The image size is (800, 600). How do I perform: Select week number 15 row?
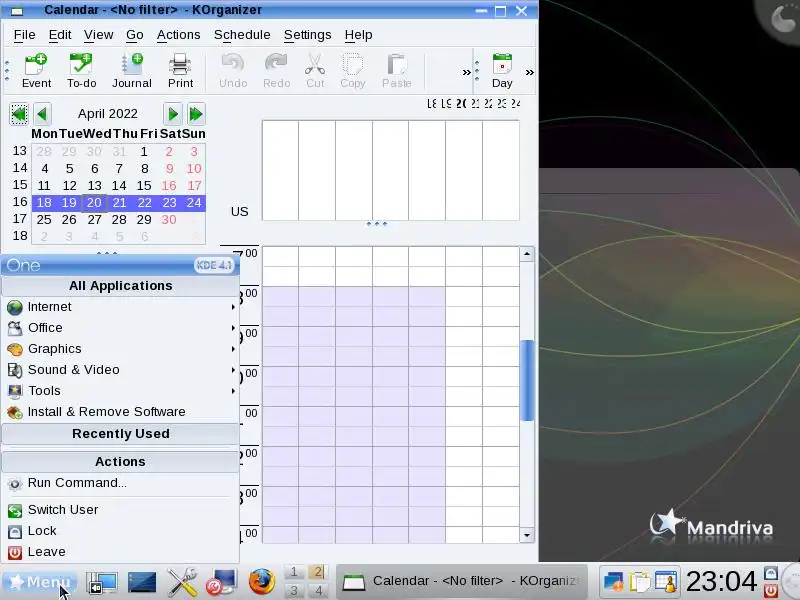[x=20, y=185]
